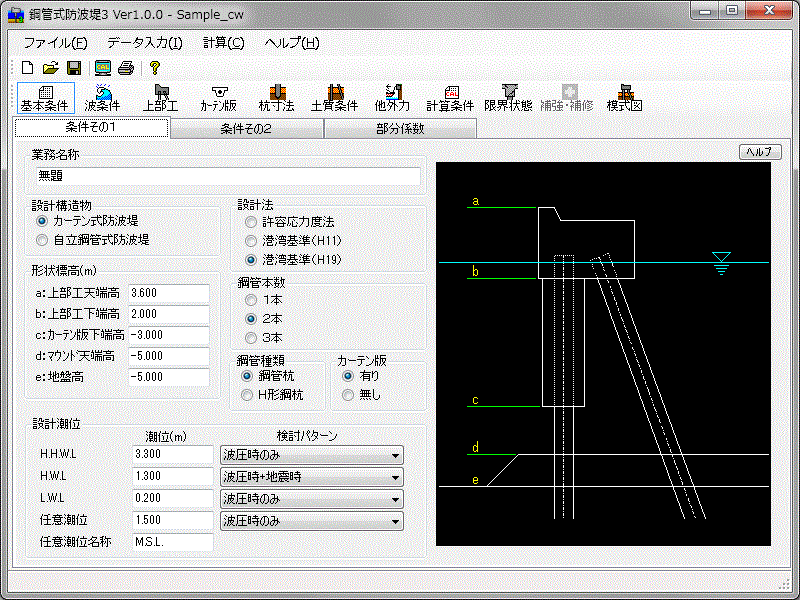This screenshot has width=800, height=600.
Task: Expand the H.W.L 検討パターン dropdown
Action: tap(396, 477)
